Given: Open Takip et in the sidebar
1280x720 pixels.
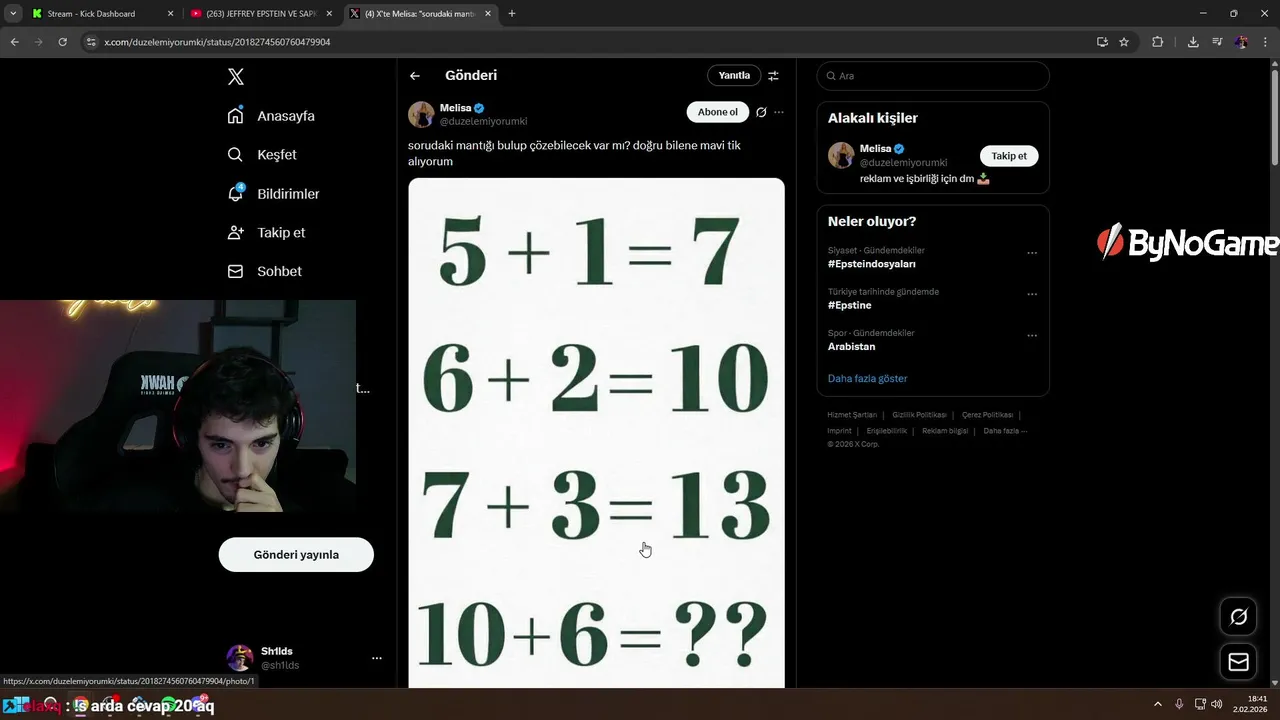Looking at the screenshot, I should [x=266, y=233].
